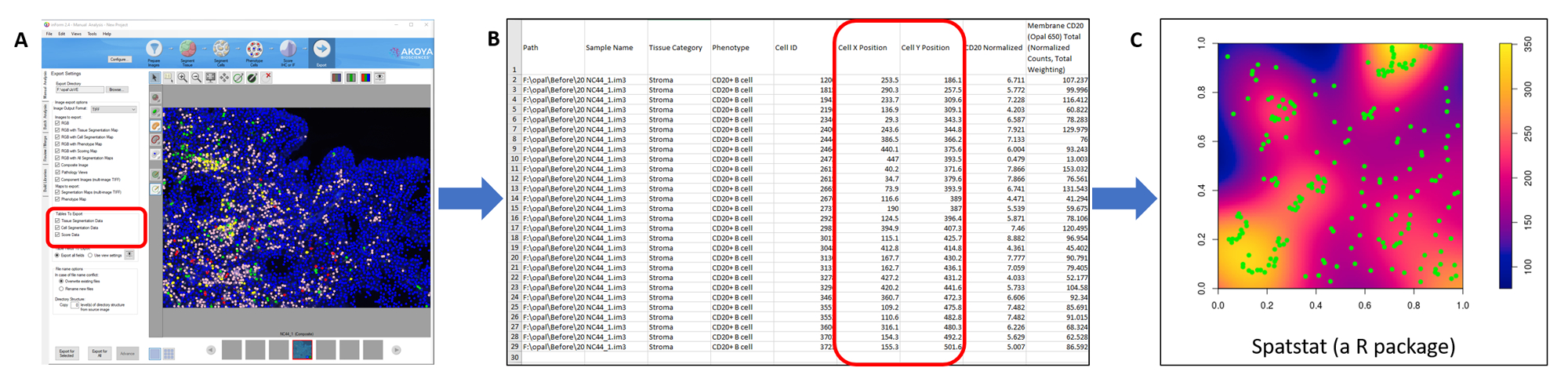Click Browse... for export directory

117,89
